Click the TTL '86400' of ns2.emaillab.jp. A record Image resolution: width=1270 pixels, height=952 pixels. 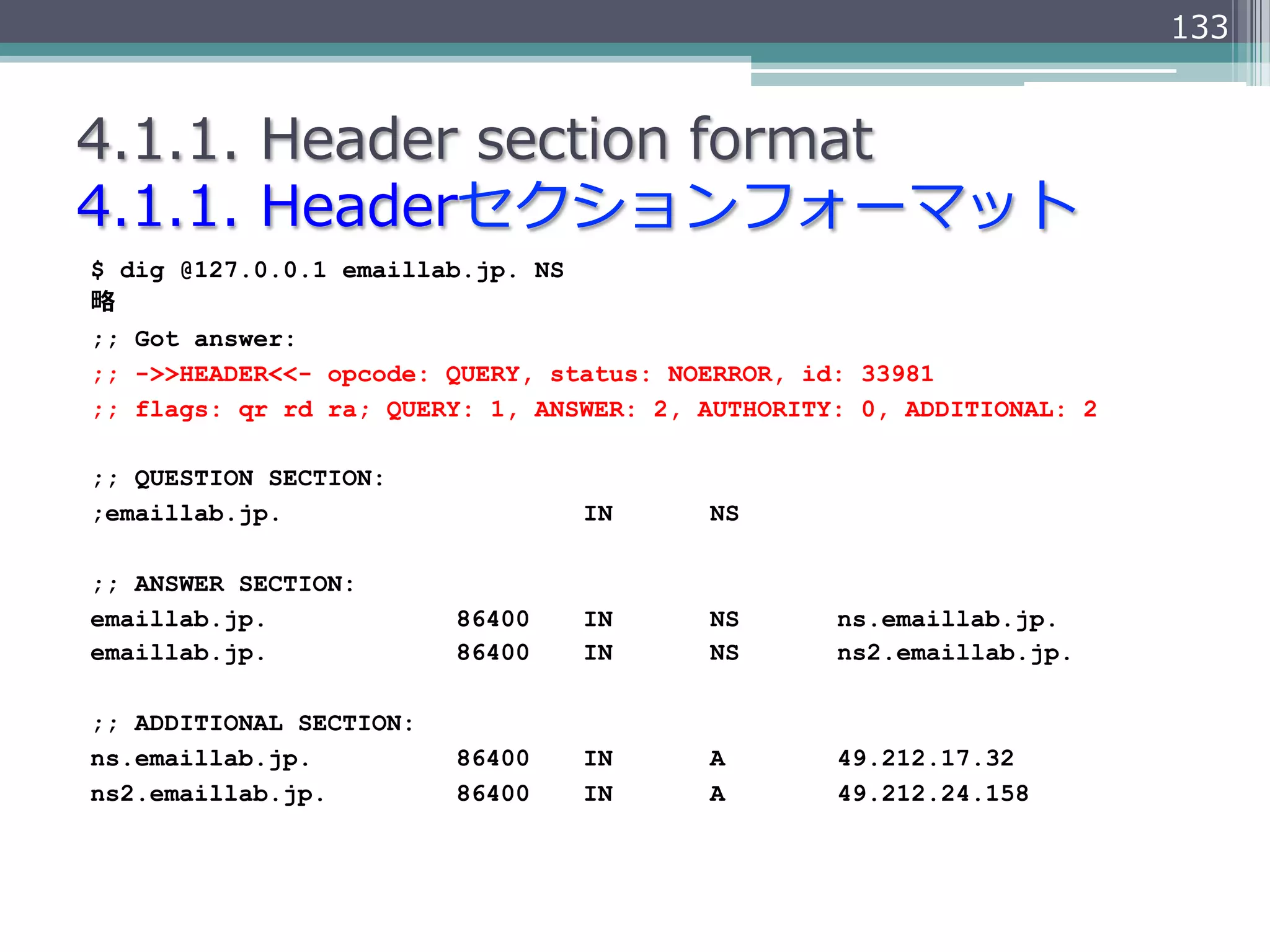point(493,793)
